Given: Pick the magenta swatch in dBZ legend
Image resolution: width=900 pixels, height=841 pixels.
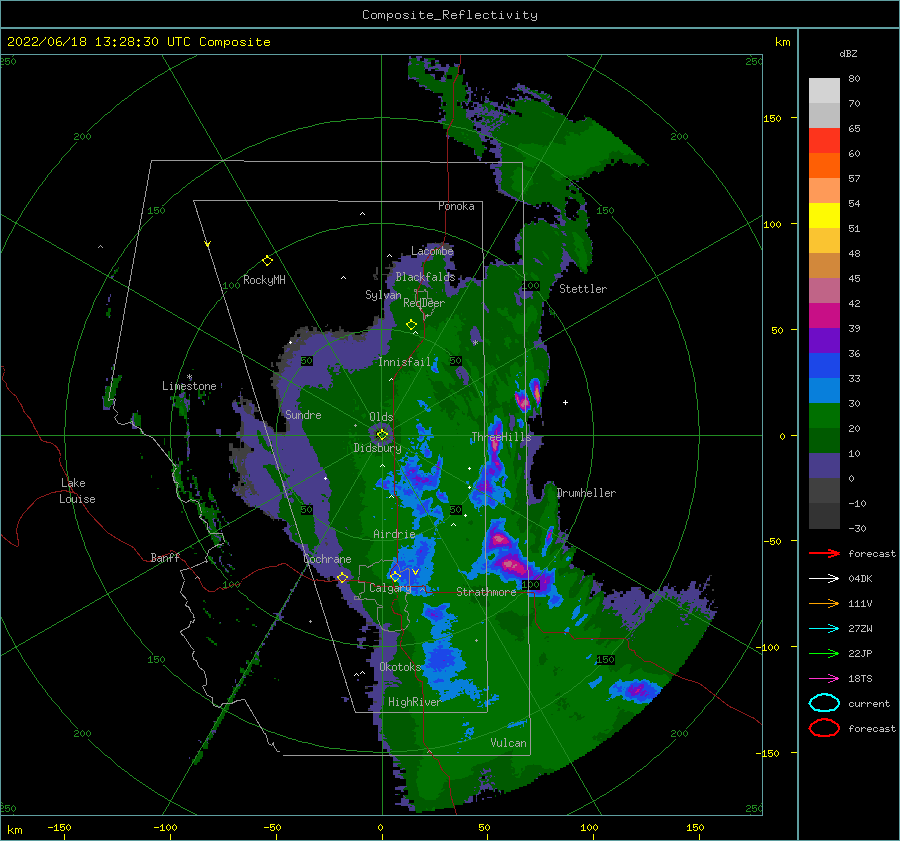Looking at the screenshot, I should pos(824,315).
